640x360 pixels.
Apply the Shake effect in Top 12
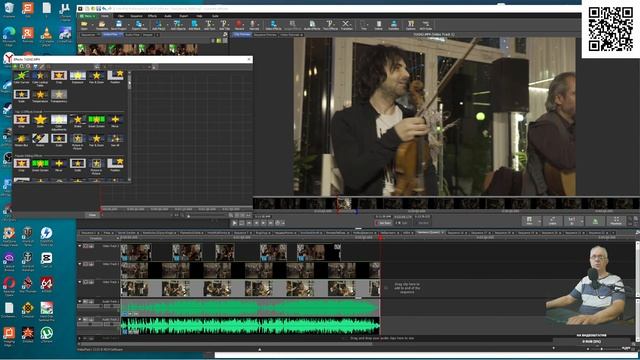(x=78, y=119)
